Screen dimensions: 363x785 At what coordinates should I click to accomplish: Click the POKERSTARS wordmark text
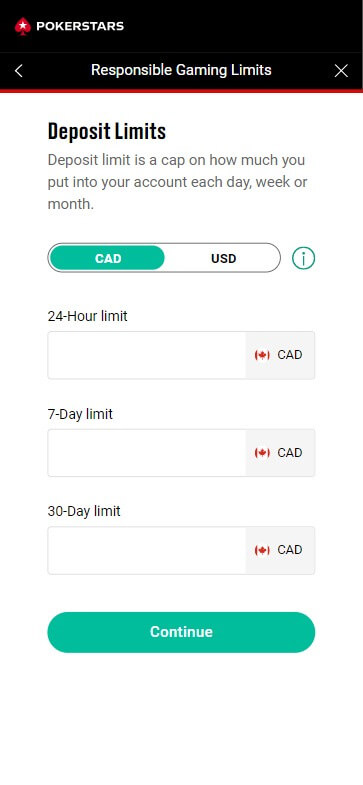[80, 26]
